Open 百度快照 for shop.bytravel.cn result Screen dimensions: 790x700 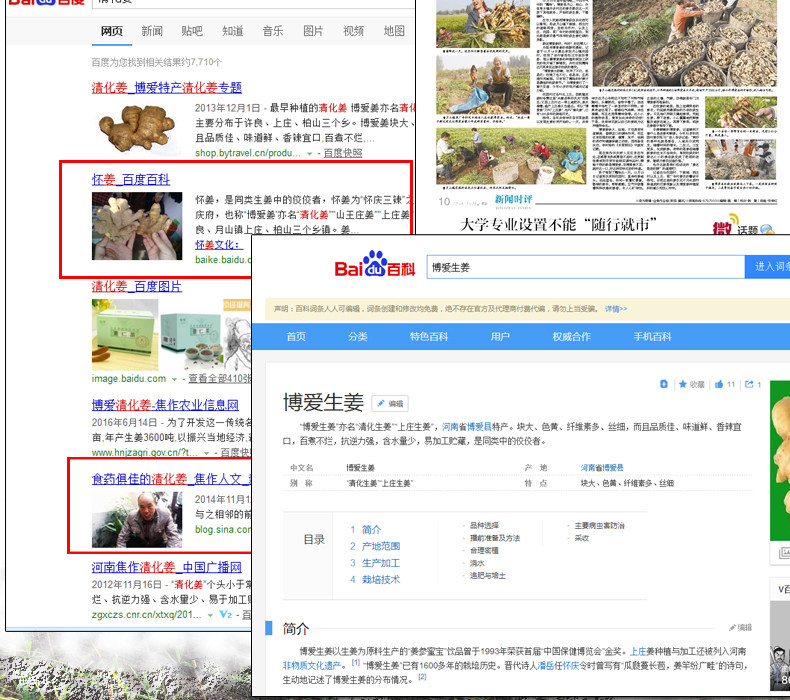pyautogui.click(x=343, y=153)
